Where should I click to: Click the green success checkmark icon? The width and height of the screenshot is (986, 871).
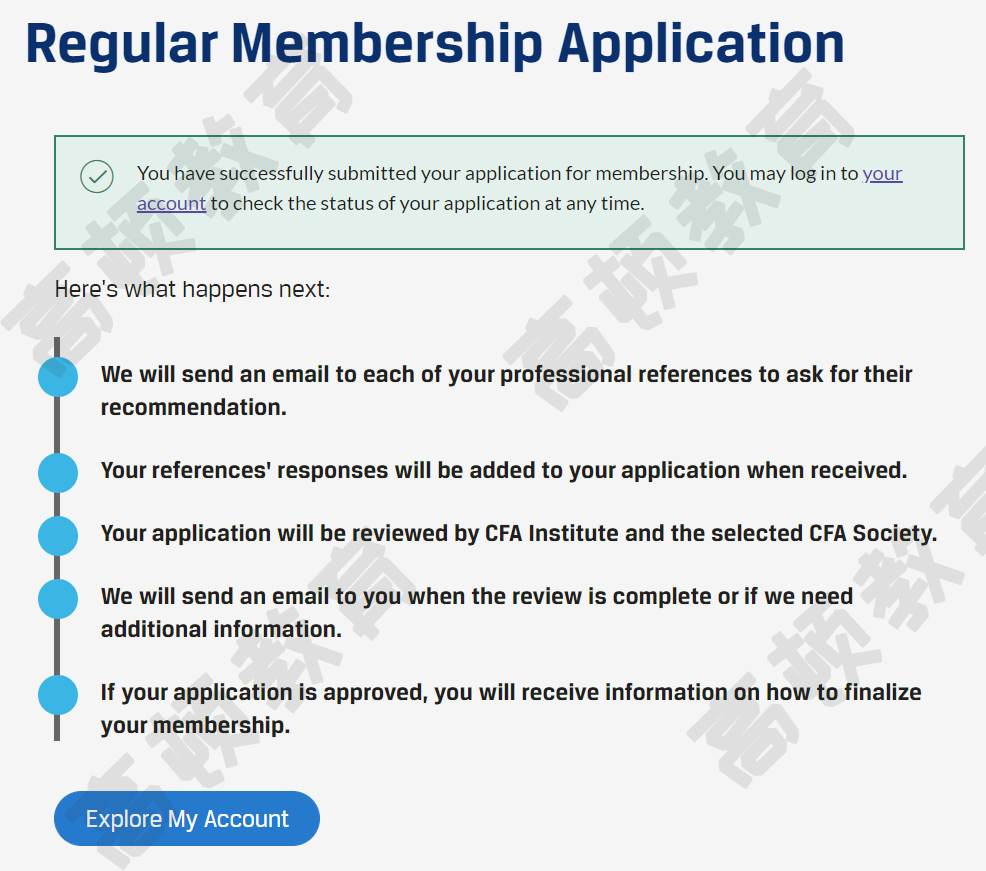pos(97,177)
